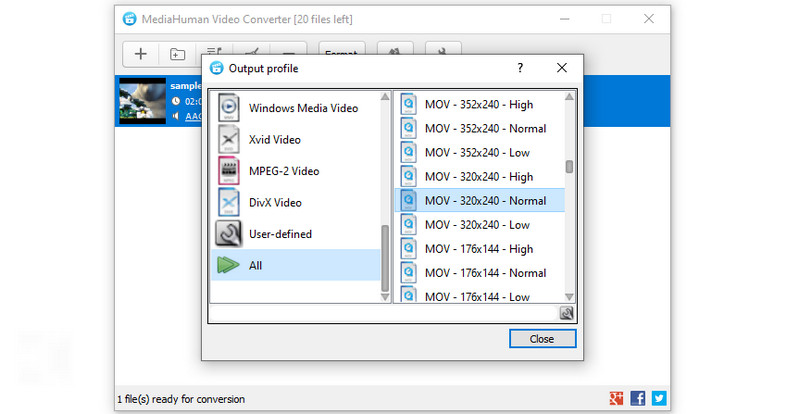
Task: Select the All category
Action: pyautogui.click(x=296, y=265)
